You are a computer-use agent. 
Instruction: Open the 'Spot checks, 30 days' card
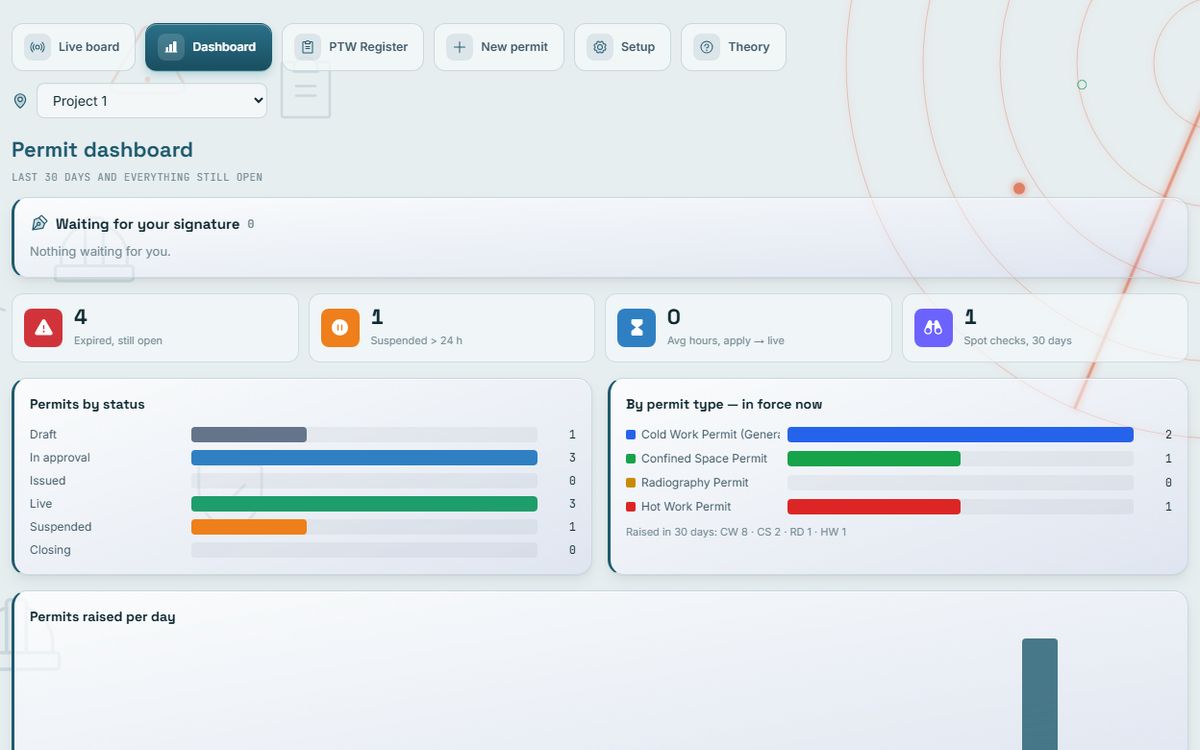1045,328
